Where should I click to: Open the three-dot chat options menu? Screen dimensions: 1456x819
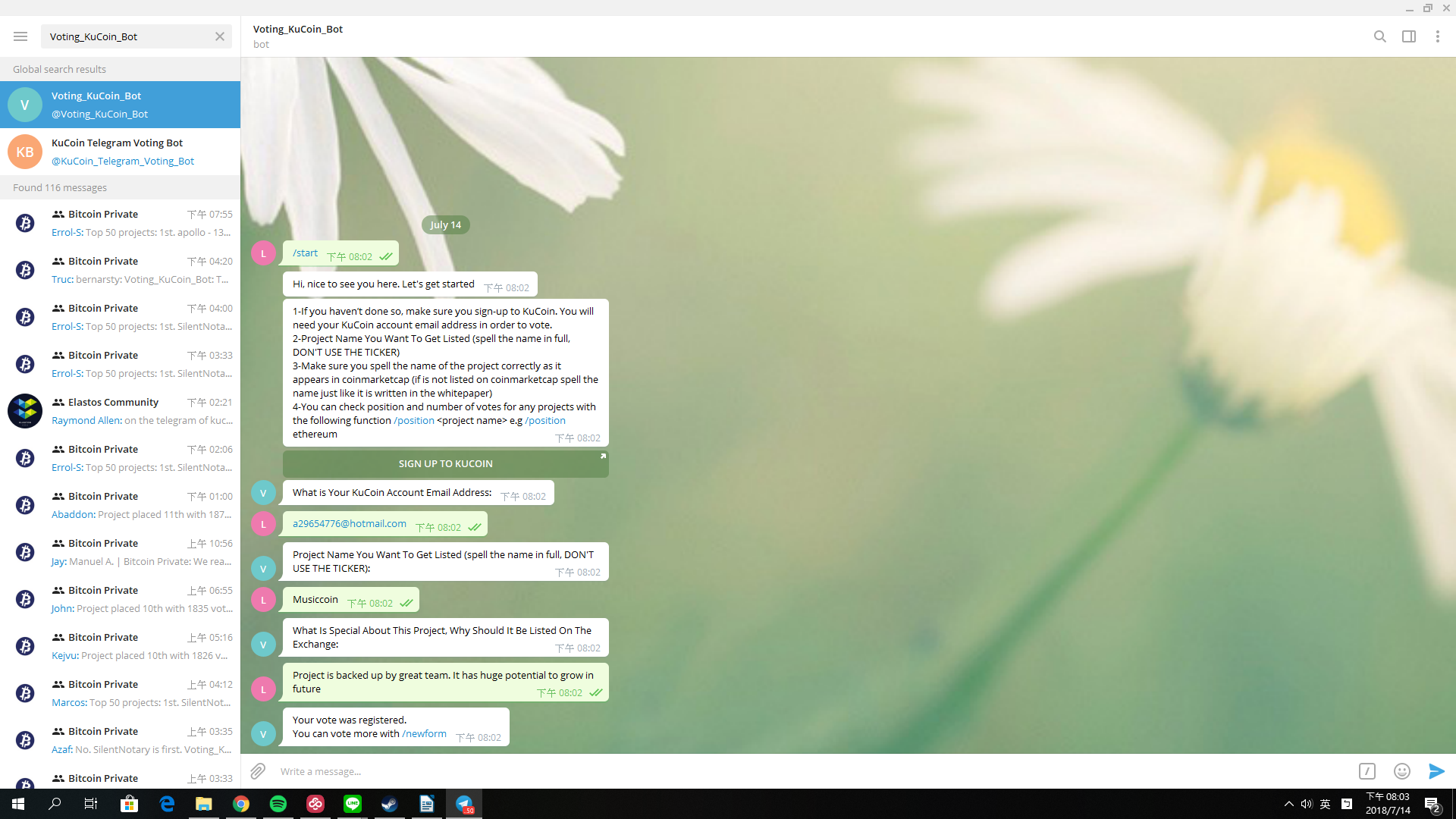1437,36
